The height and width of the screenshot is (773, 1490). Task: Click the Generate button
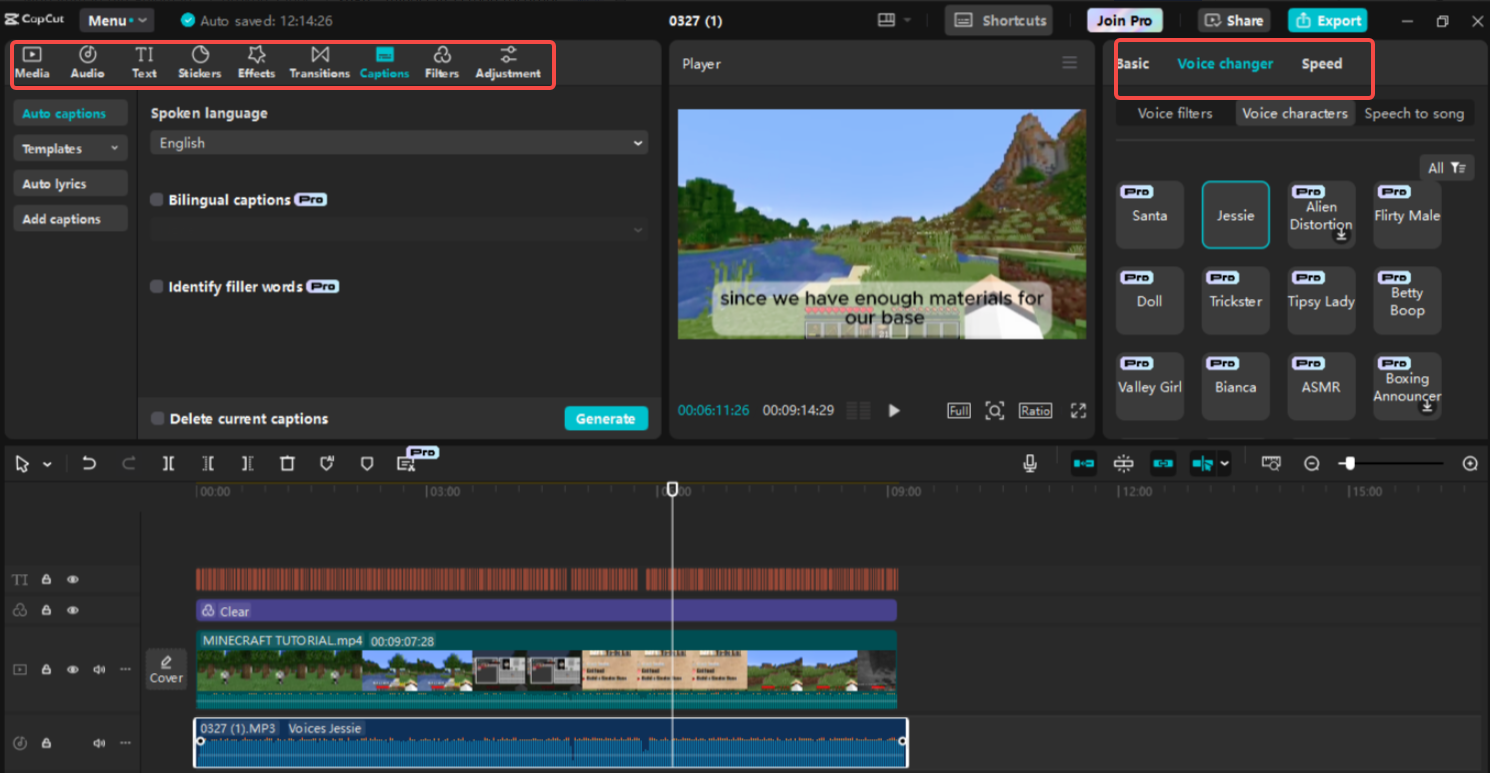(x=606, y=419)
